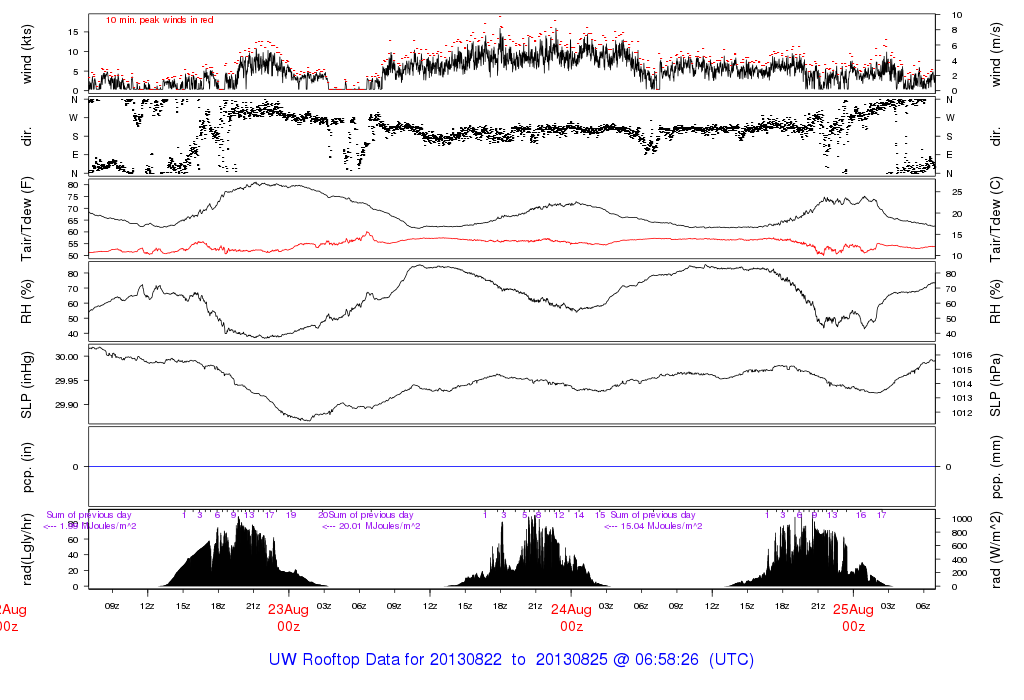Click the '00z' label under 24Aug
Viewport: 1024px width, 700px height.
click(x=571, y=627)
